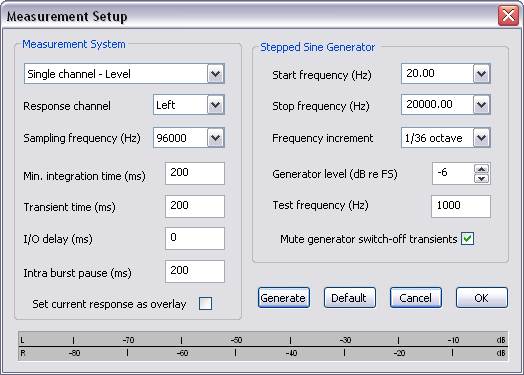
Task: Click the L channel level meter
Action: (263, 340)
